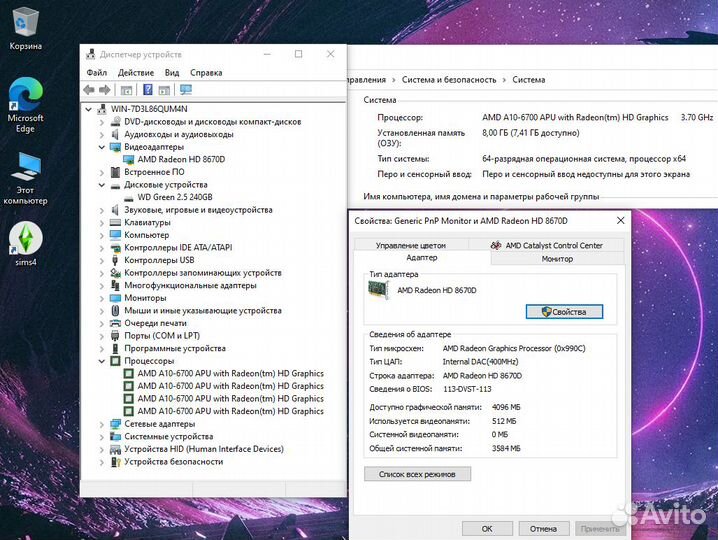Screen dimensions: 718x540
Task: Collapse the Видеоадаптеры branch
Action: coord(102,147)
